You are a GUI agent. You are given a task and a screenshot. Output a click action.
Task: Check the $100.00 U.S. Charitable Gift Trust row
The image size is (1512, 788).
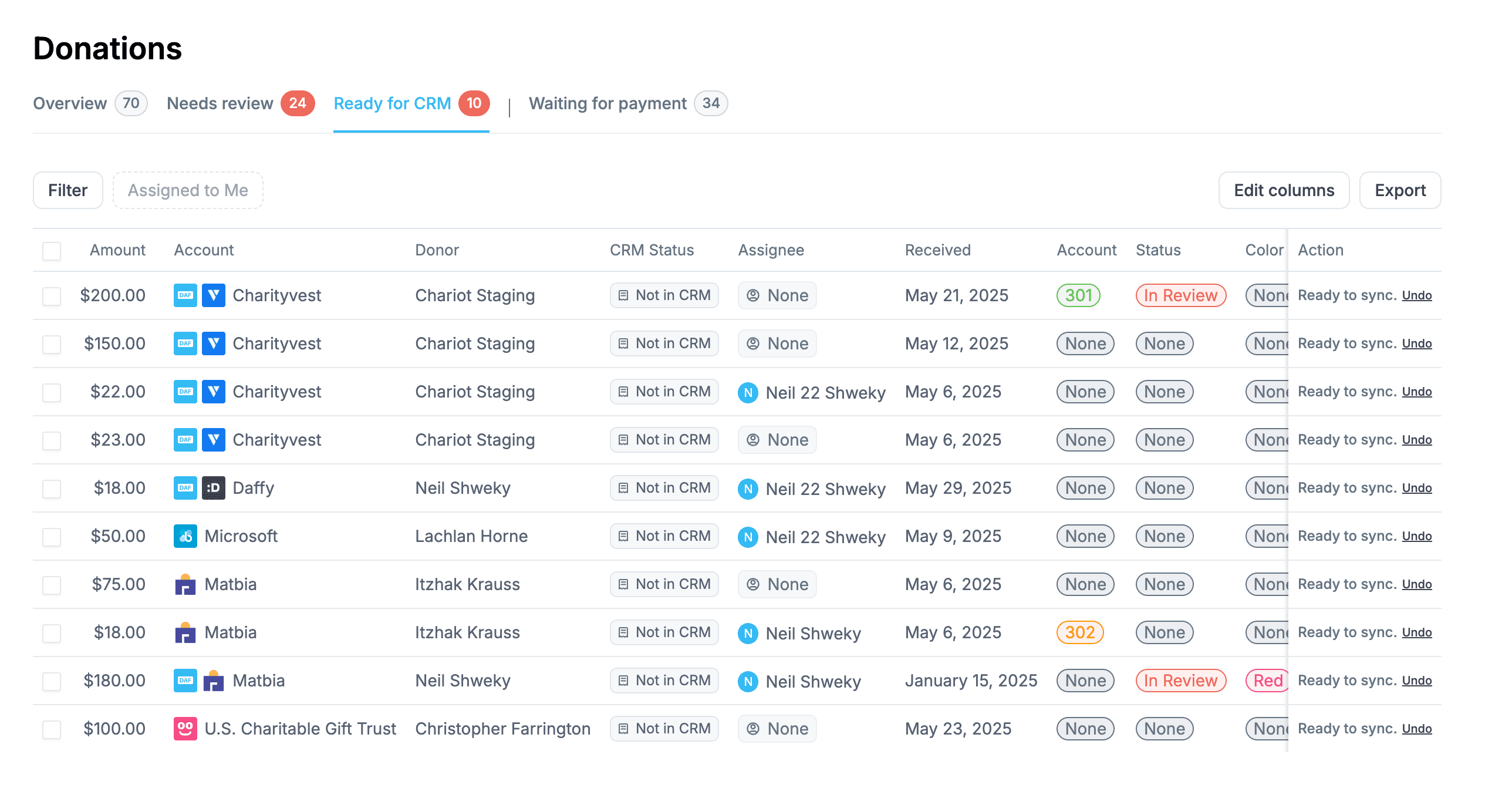click(52, 729)
